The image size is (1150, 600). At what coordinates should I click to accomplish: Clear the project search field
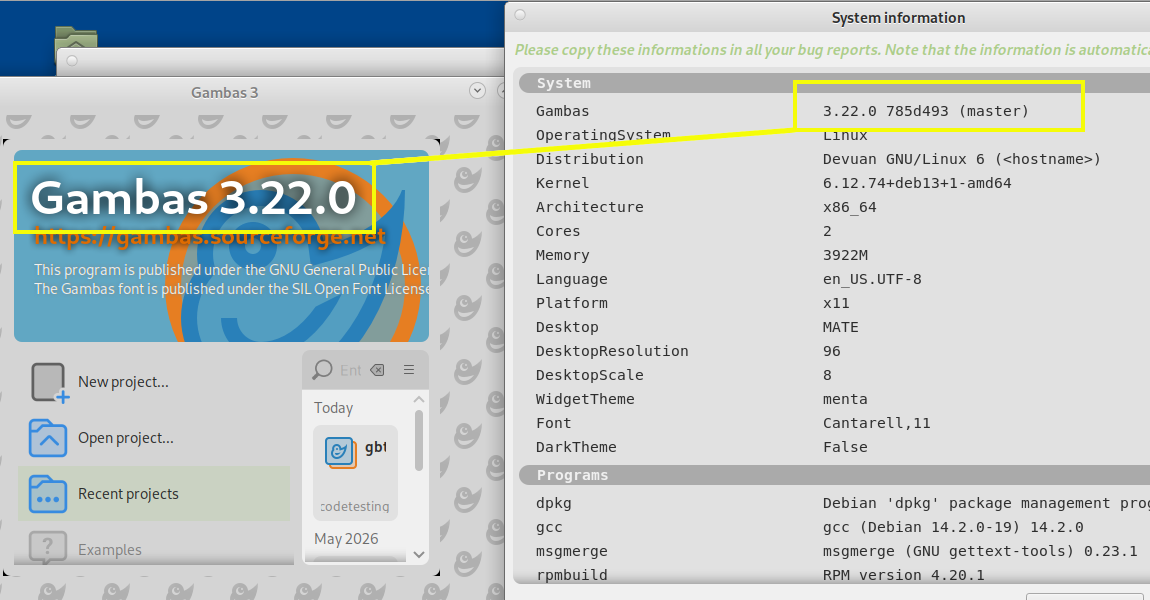coord(377,370)
